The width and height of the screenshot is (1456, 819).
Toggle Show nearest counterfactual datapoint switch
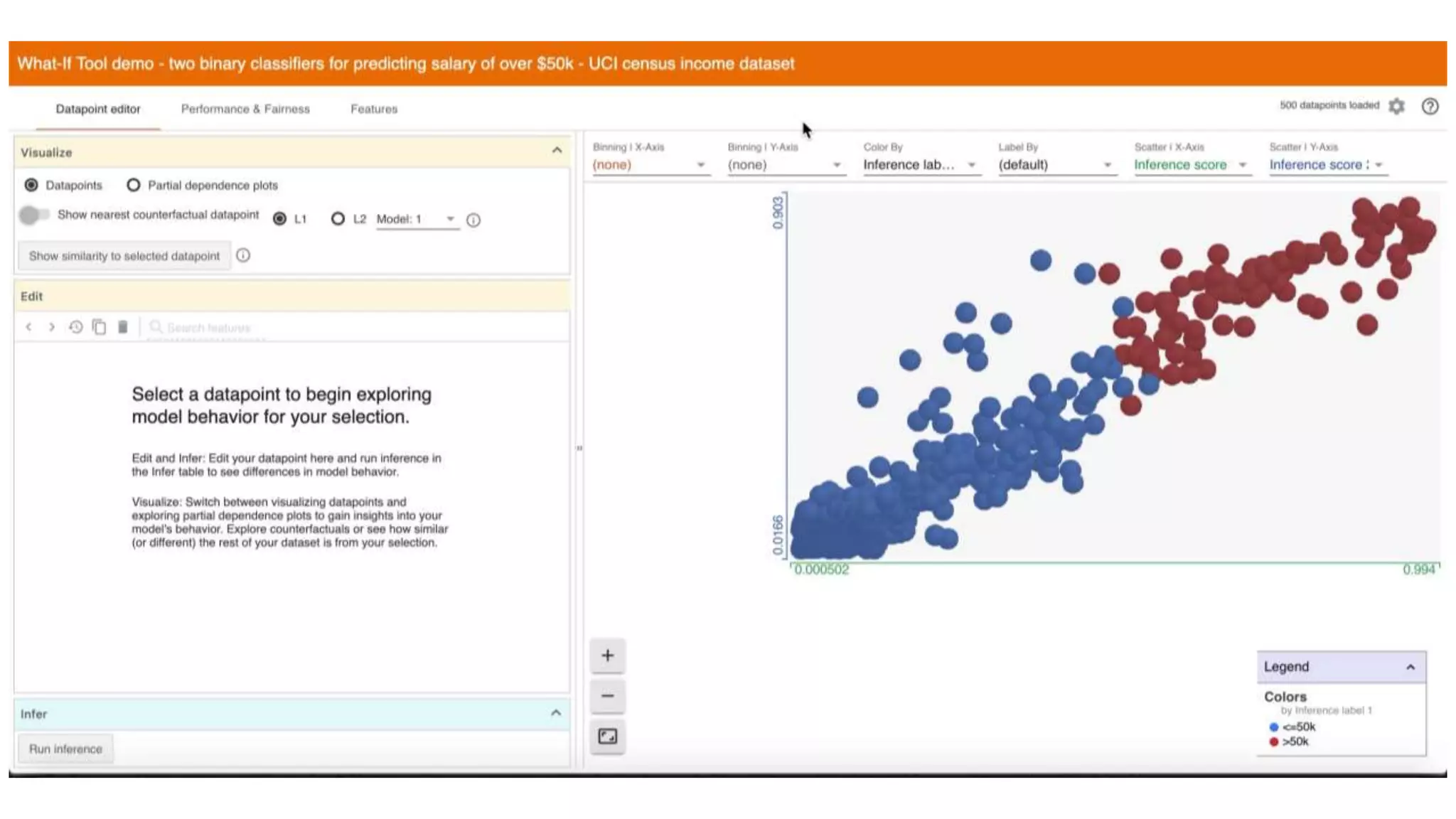[x=33, y=215]
